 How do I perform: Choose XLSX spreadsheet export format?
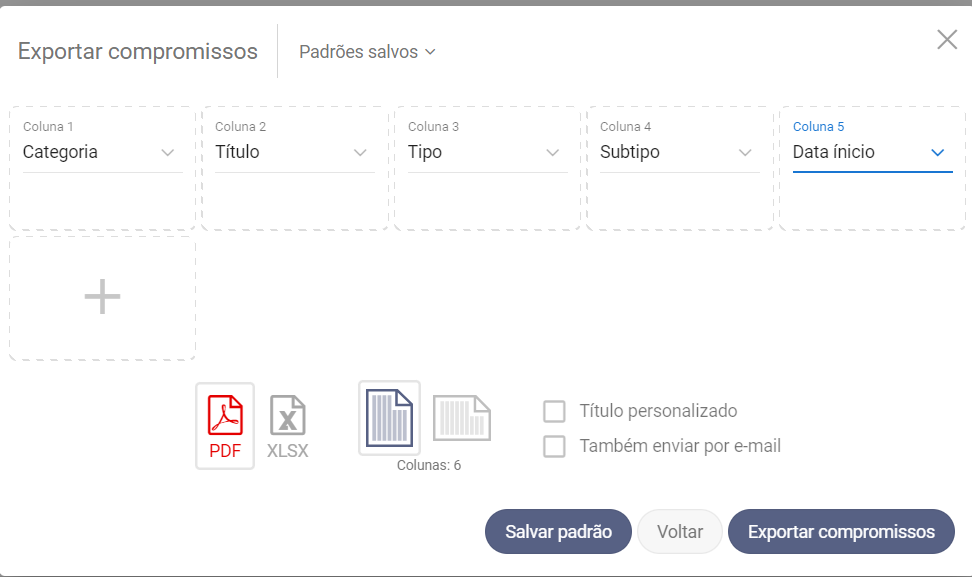(x=288, y=425)
